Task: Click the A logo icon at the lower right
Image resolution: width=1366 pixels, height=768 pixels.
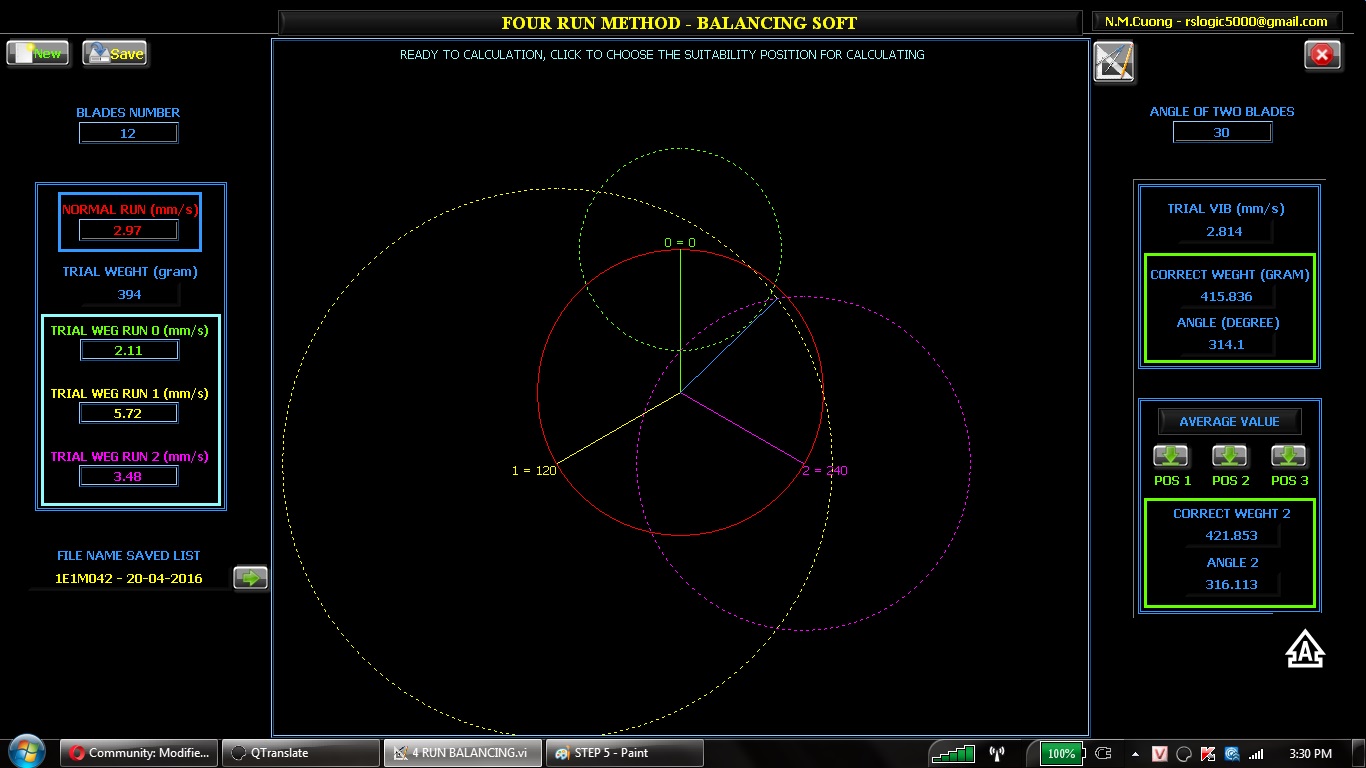Action: [x=1305, y=649]
